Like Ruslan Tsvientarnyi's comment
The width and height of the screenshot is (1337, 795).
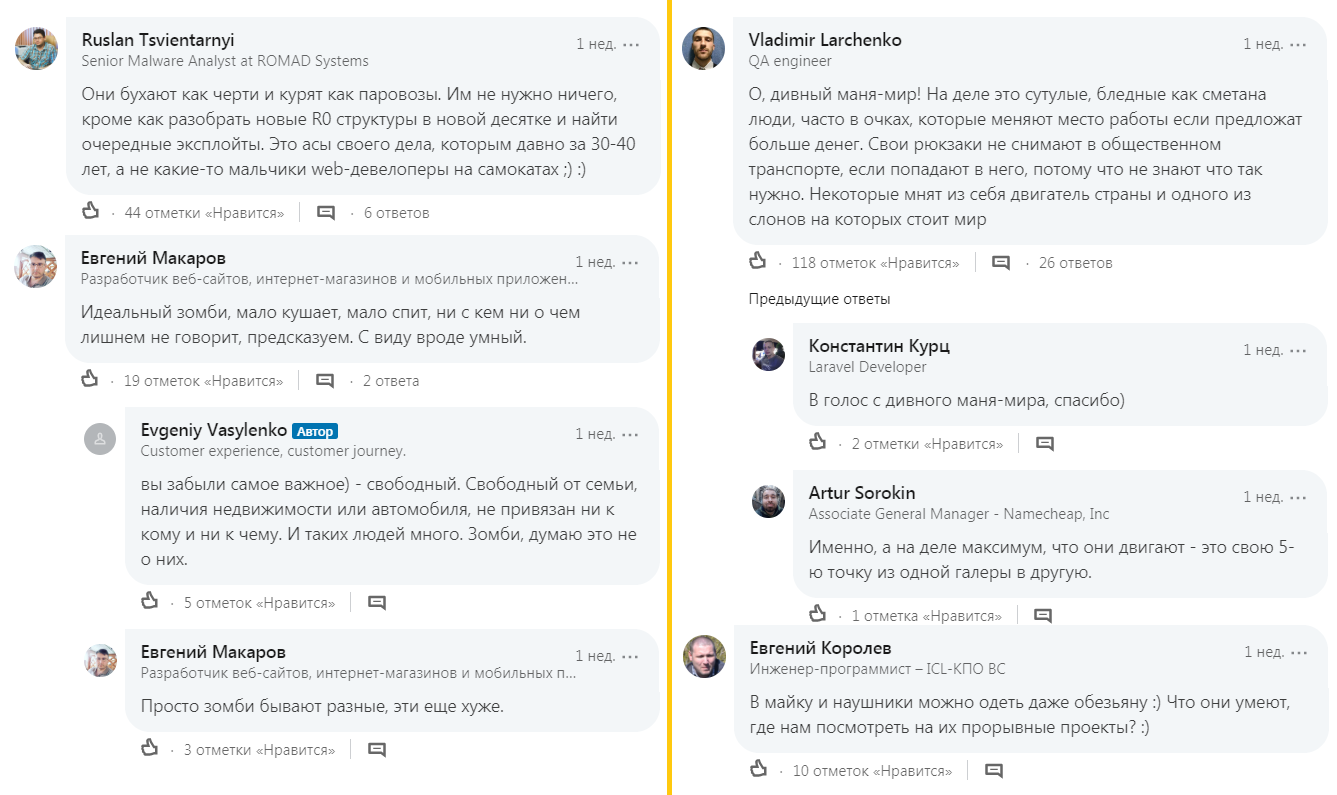coord(91,211)
